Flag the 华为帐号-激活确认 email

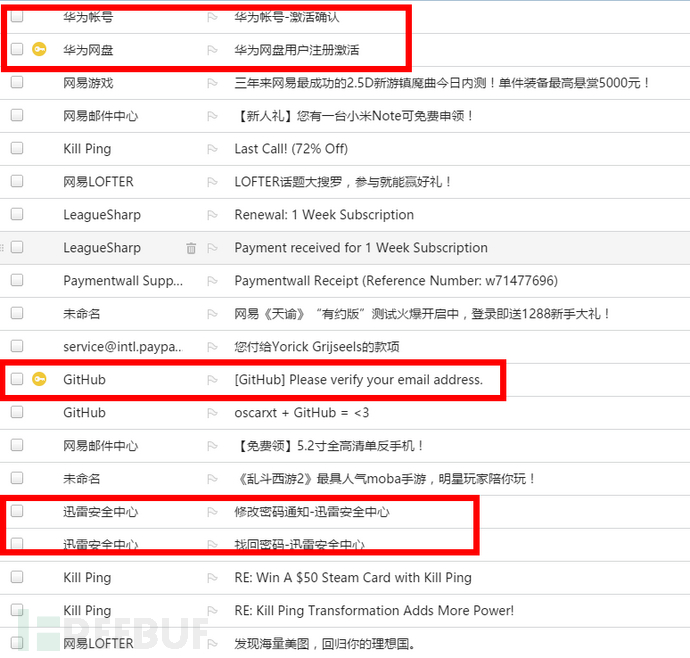(212, 17)
